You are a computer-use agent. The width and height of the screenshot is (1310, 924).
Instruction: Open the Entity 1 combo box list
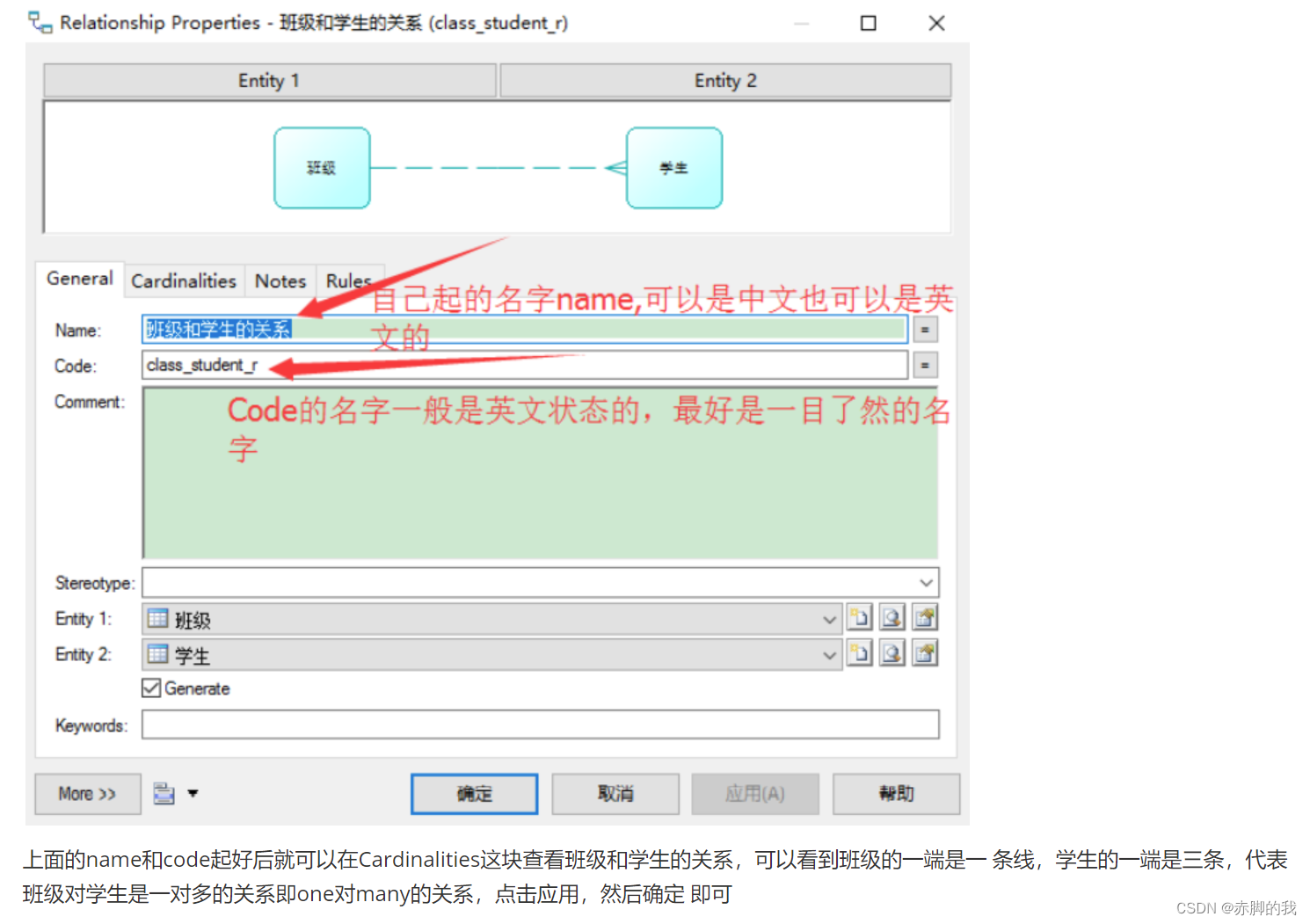pos(829,618)
